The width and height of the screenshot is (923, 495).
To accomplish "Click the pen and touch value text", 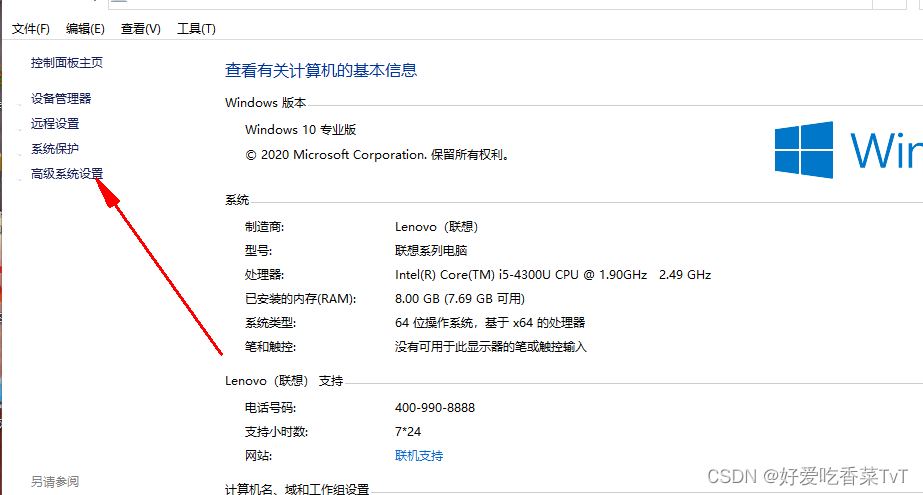I will coord(491,347).
